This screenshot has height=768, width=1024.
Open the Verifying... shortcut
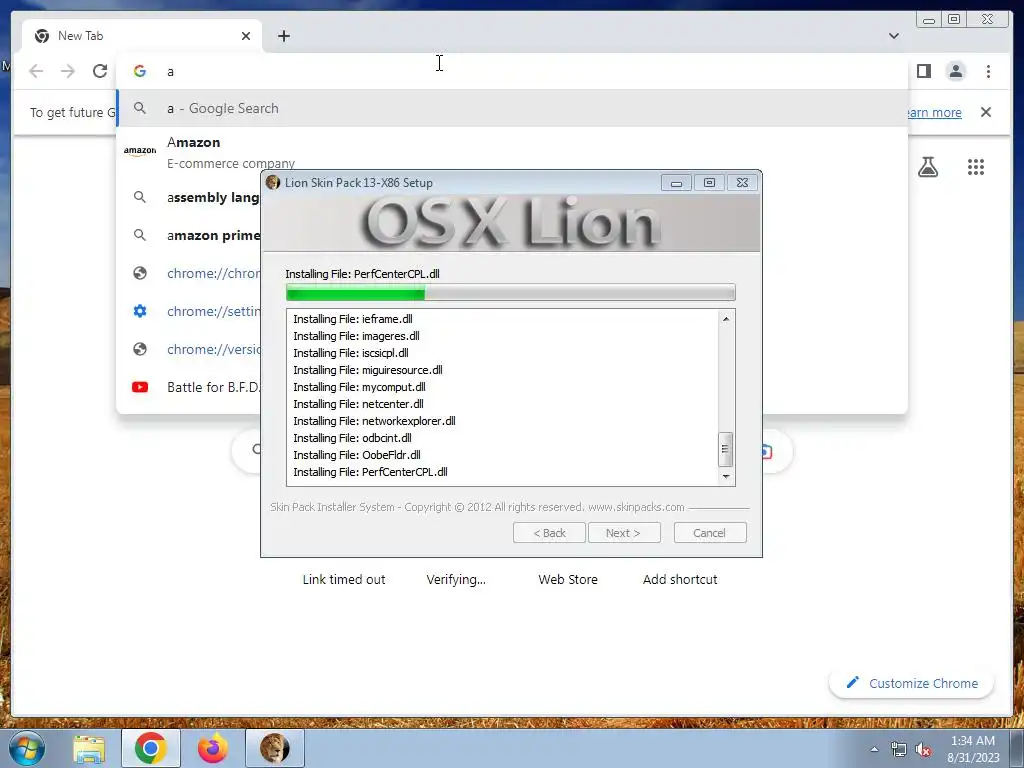click(x=456, y=579)
